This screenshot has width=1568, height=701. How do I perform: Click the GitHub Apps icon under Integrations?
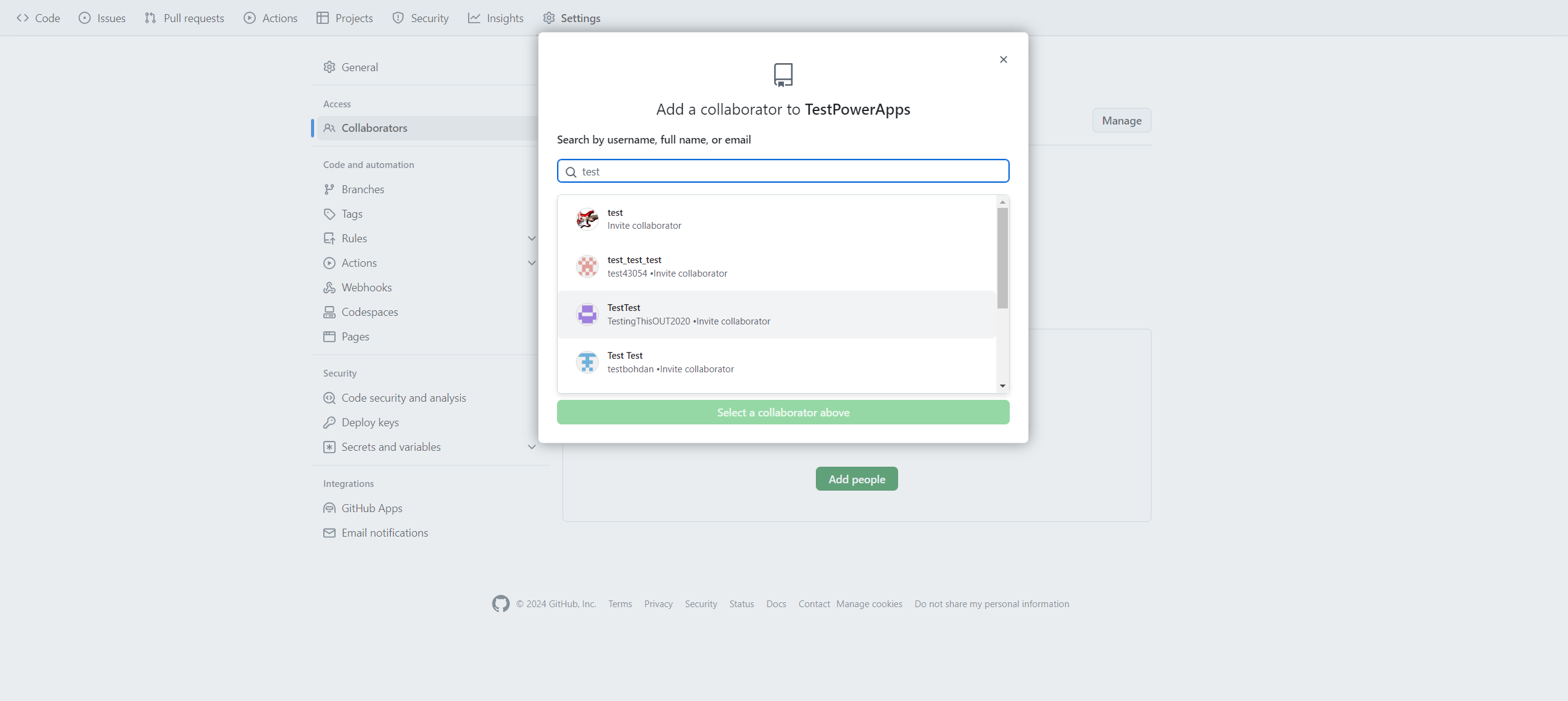click(329, 508)
